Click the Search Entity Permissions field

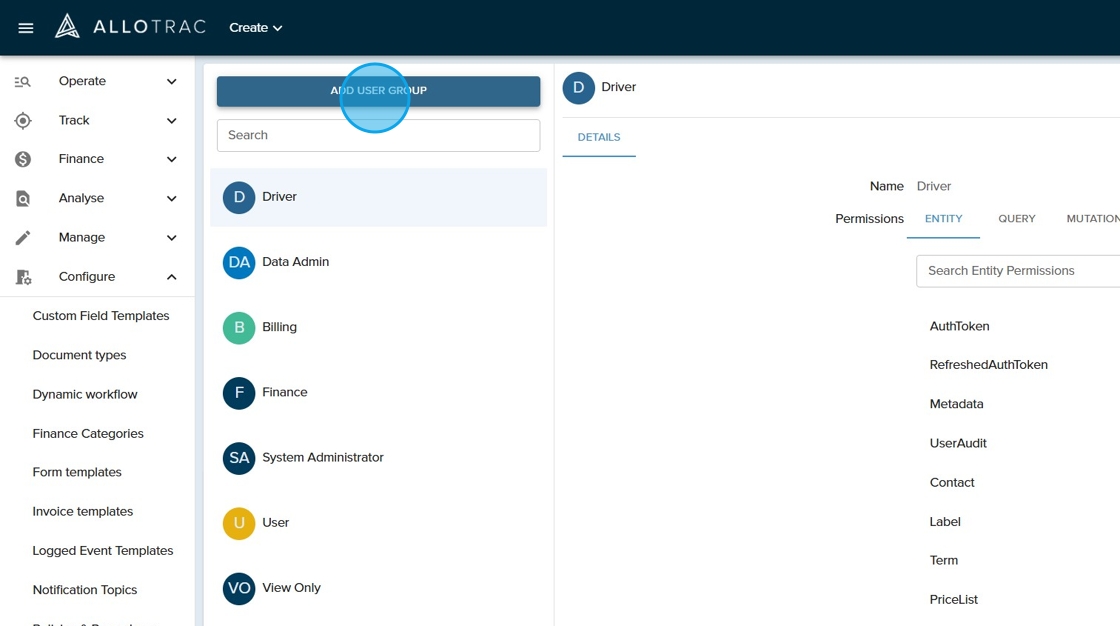pos(1015,271)
